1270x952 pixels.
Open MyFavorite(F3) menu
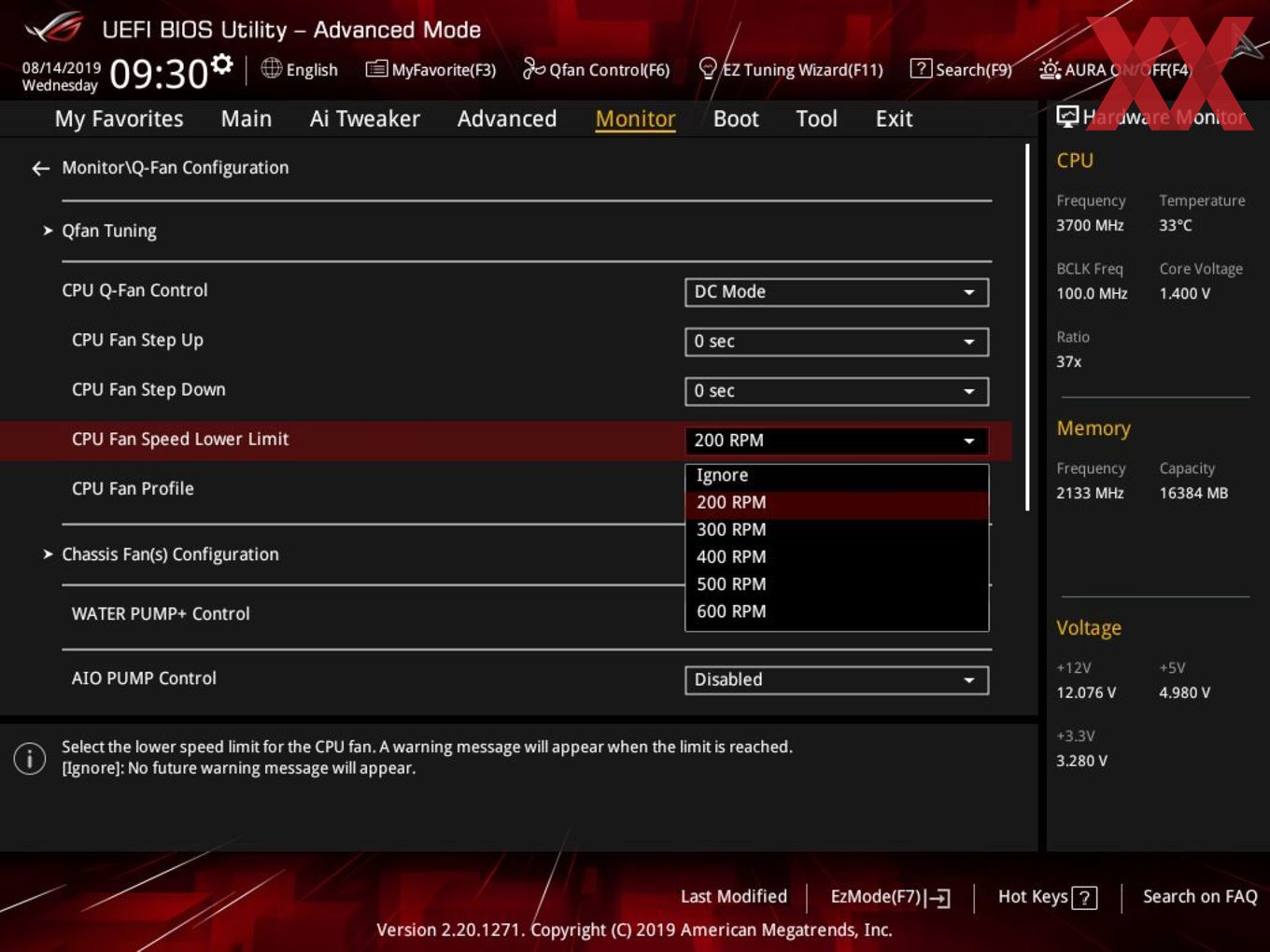[x=430, y=69]
